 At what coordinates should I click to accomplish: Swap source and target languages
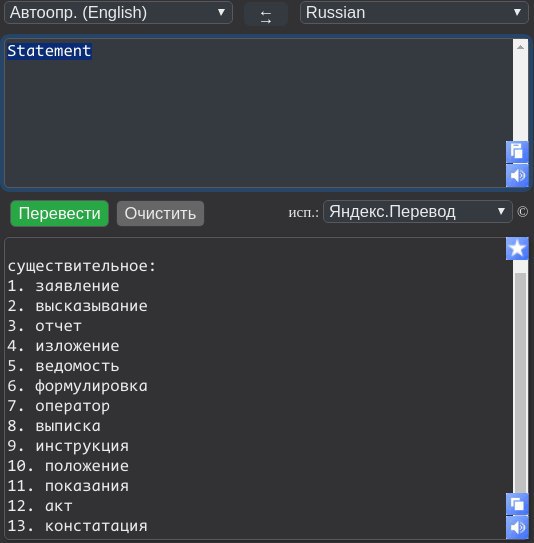point(266,14)
